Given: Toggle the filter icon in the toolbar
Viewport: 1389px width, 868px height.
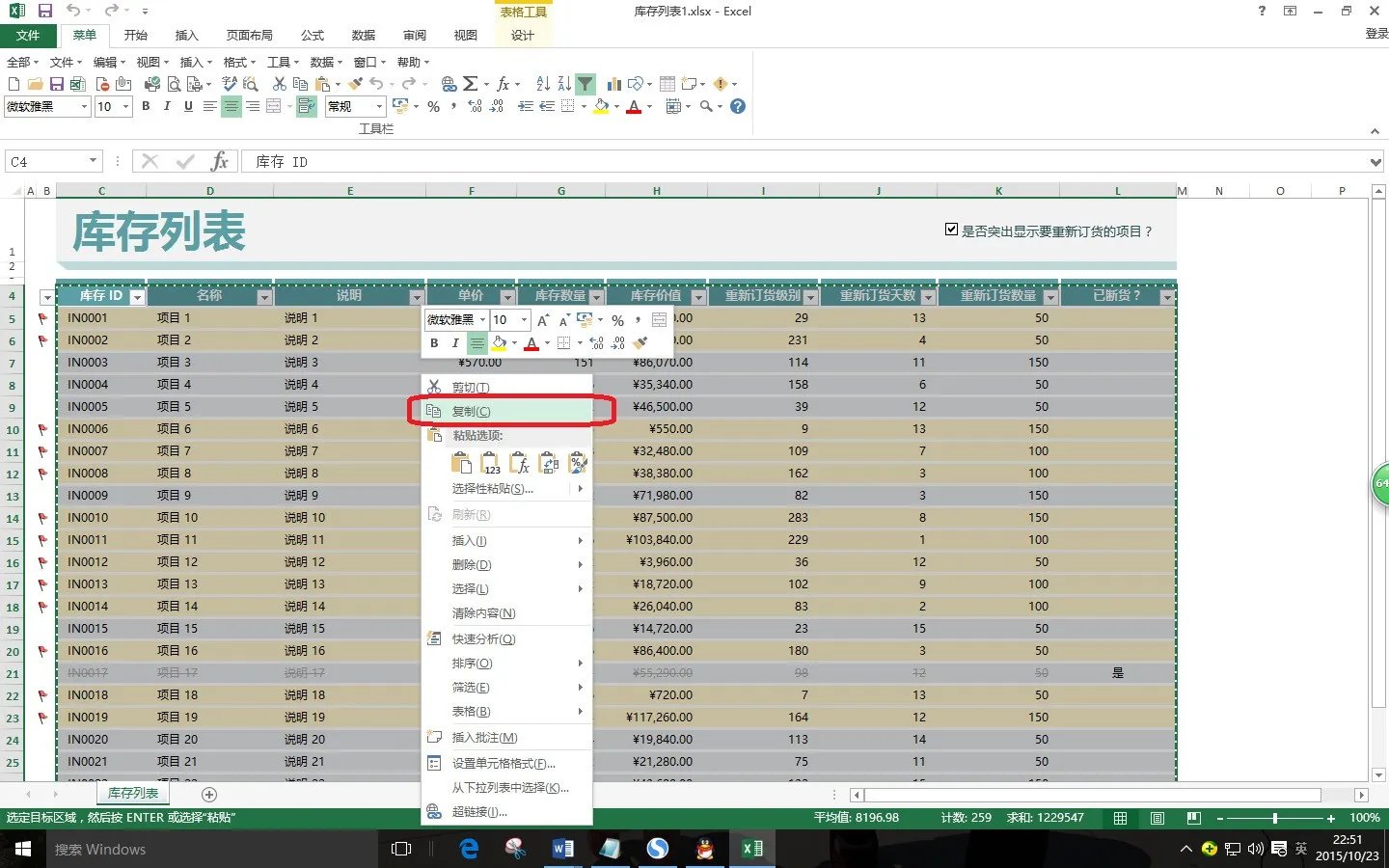Looking at the screenshot, I should point(586,83).
